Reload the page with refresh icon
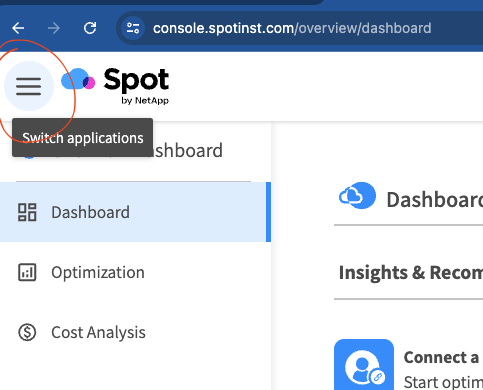 click(90, 28)
